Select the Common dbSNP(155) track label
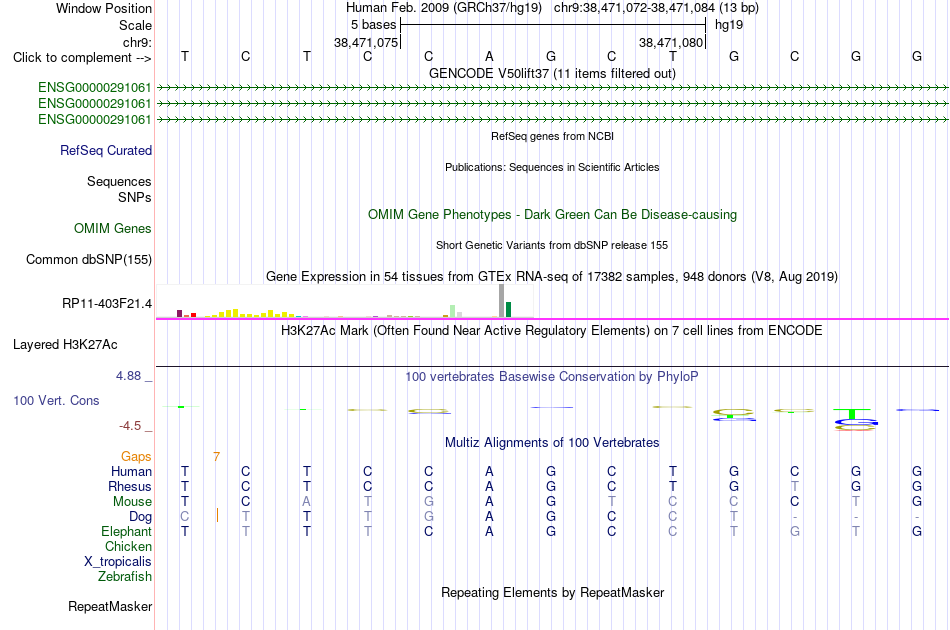Image resolution: width=950 pixels, height=630 pixels. click(x=89, y=259)
